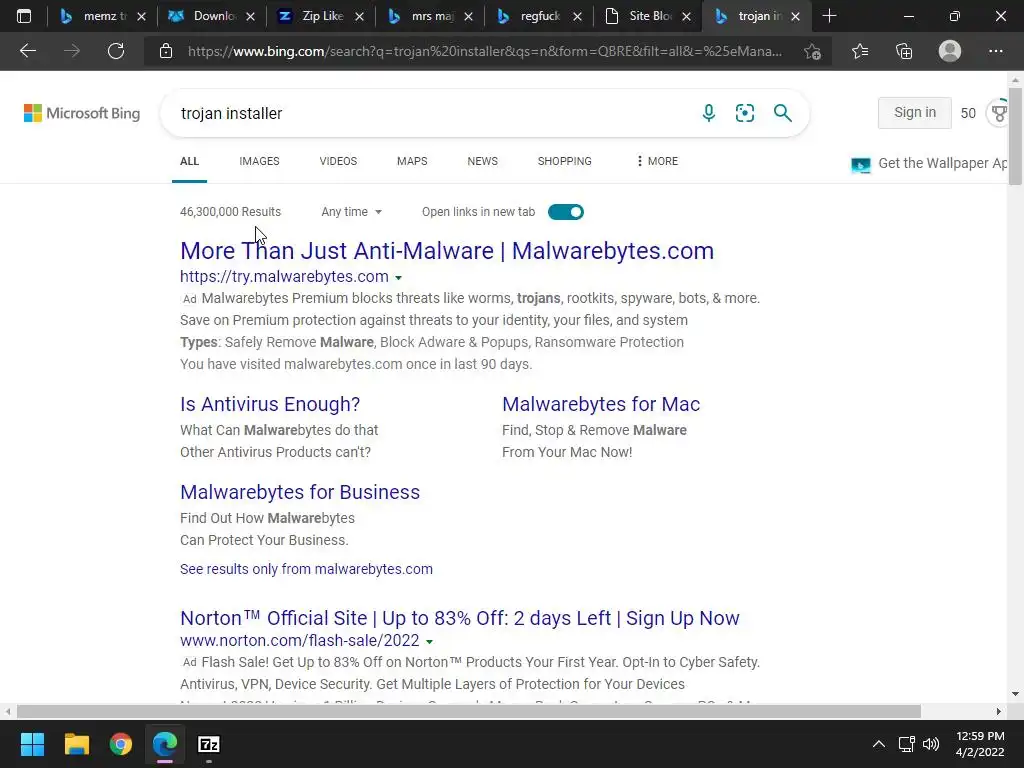Select Microsoft Edge taskbar icon

[x=165, y=744]
